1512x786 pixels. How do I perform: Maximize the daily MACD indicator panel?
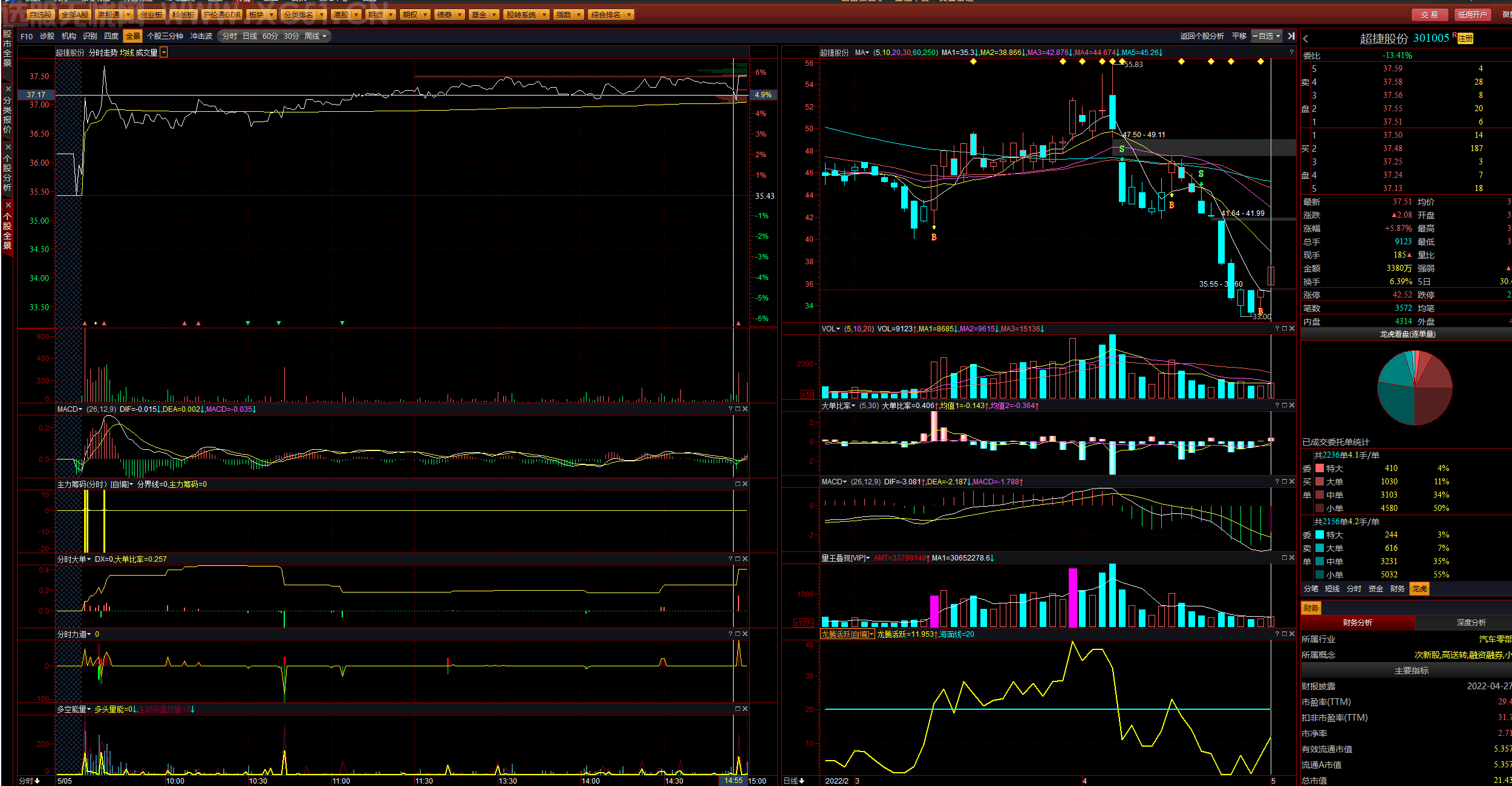pos(1285,482)
